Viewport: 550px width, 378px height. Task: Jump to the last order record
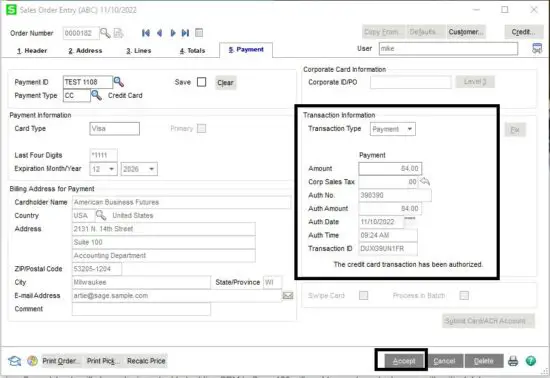click(x=185, y=33)
